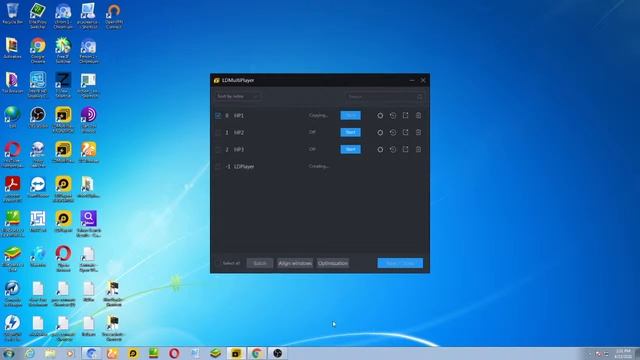The height and width of the screenshot is (360, 640).
Task: Click the Creating... status of LDPlayer
Action: 319,167
